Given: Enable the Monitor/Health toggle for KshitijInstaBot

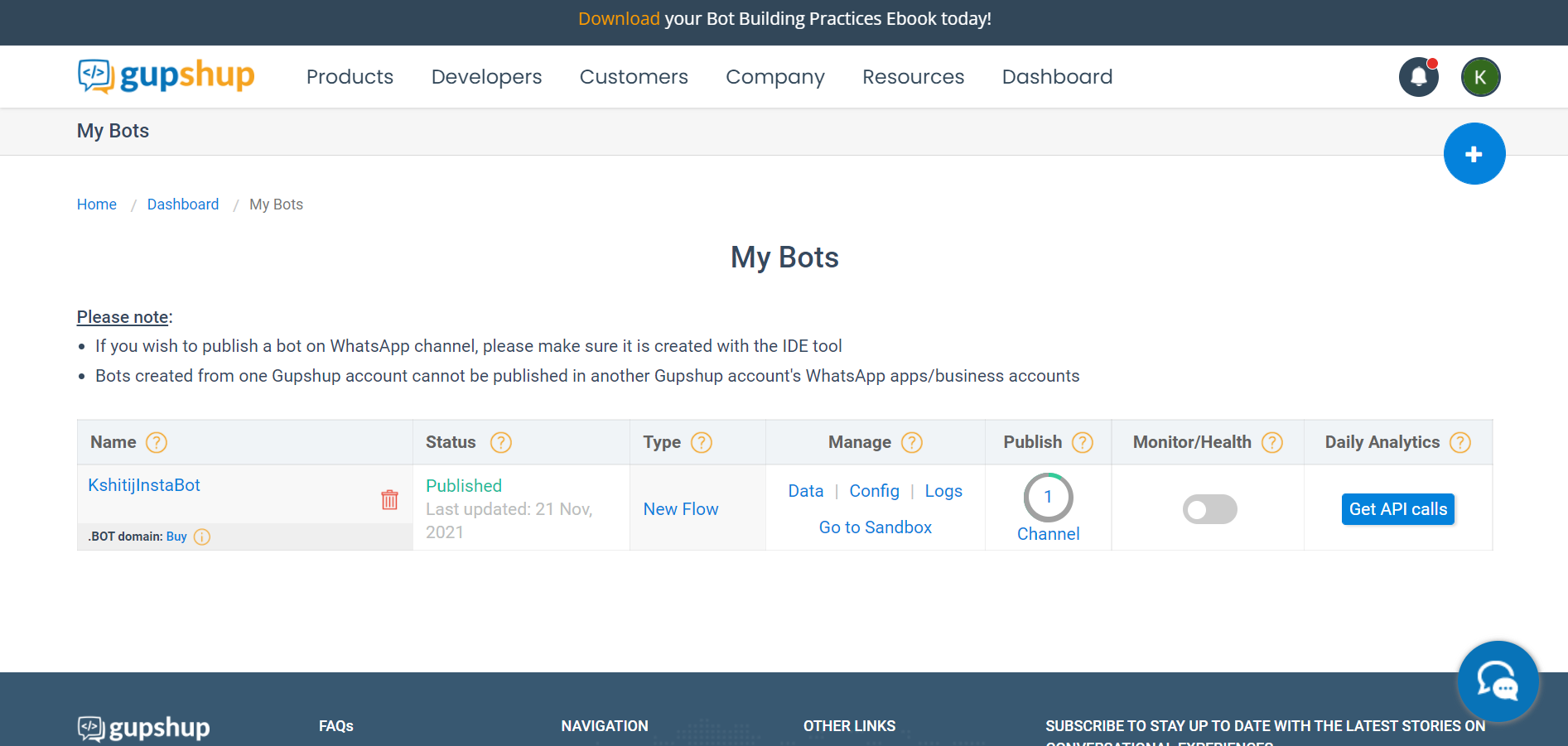Looking at the screenshot, I should click(1209, 509).
